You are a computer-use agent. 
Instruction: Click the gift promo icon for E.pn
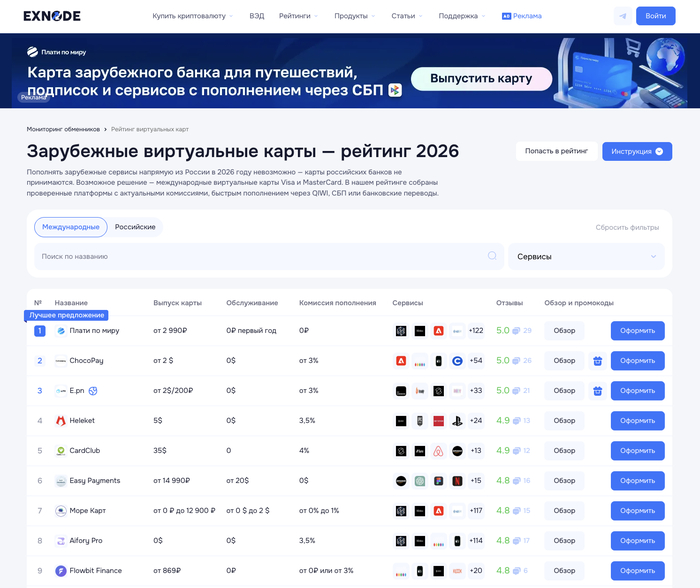[597, 391]
